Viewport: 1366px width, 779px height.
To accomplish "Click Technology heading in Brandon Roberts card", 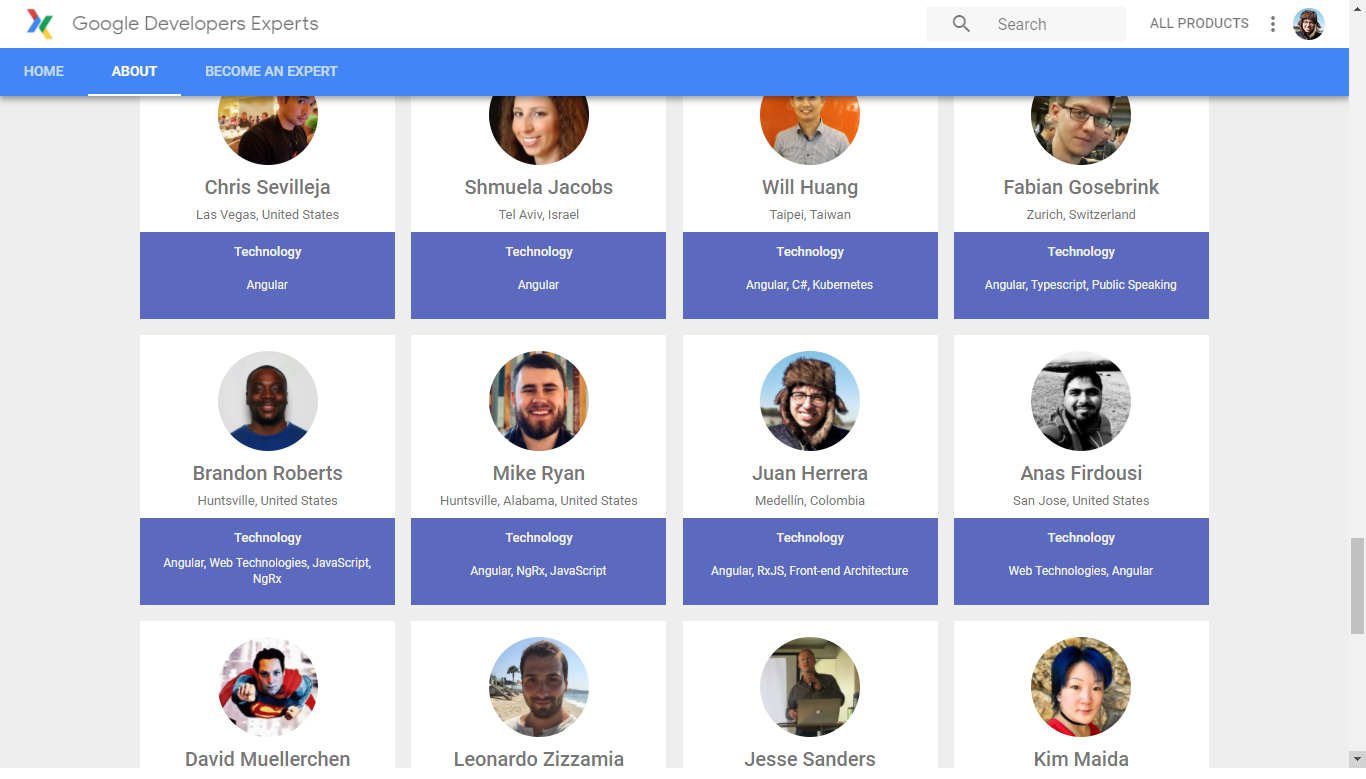I will [x=267, y=538].
